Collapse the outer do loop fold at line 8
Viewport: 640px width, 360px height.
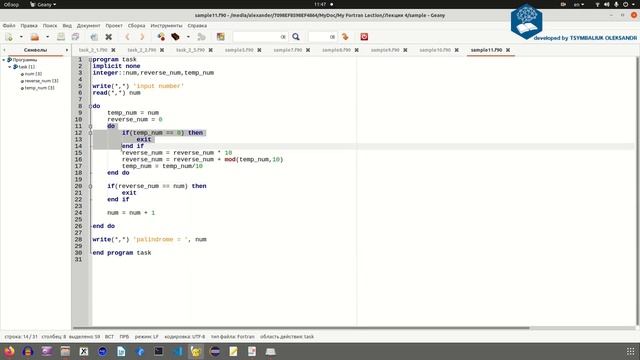(x=90, y=106)
